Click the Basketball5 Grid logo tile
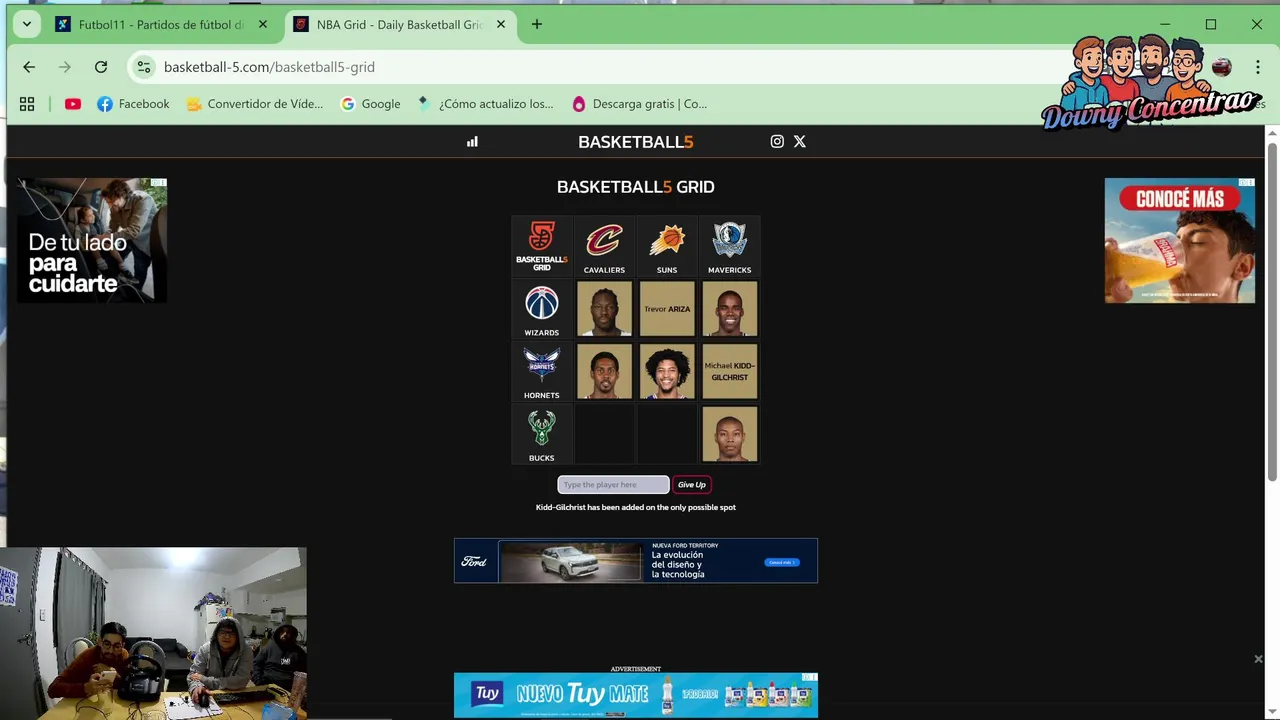 pos(542,246)
